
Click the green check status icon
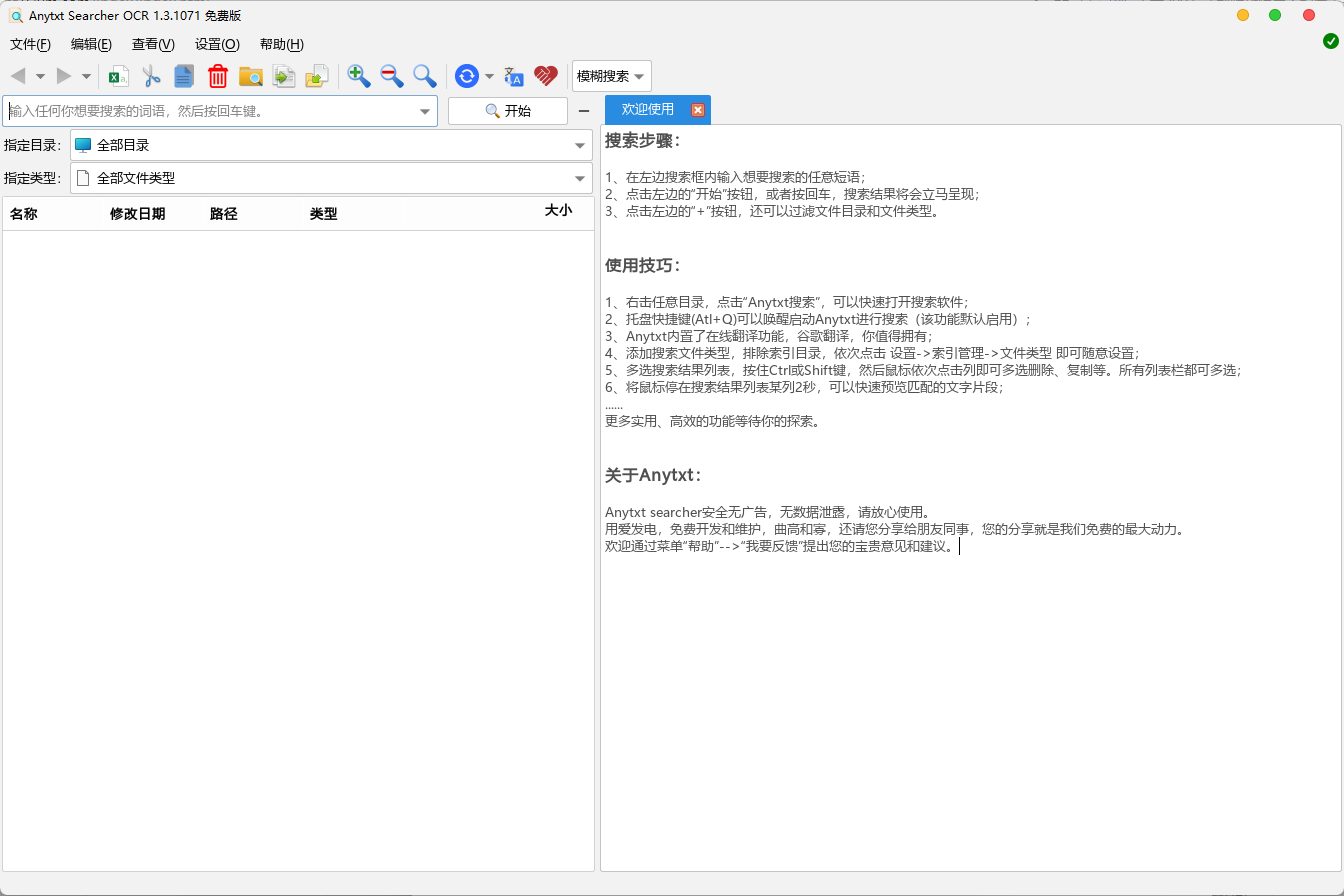(x=1331, y=41)
